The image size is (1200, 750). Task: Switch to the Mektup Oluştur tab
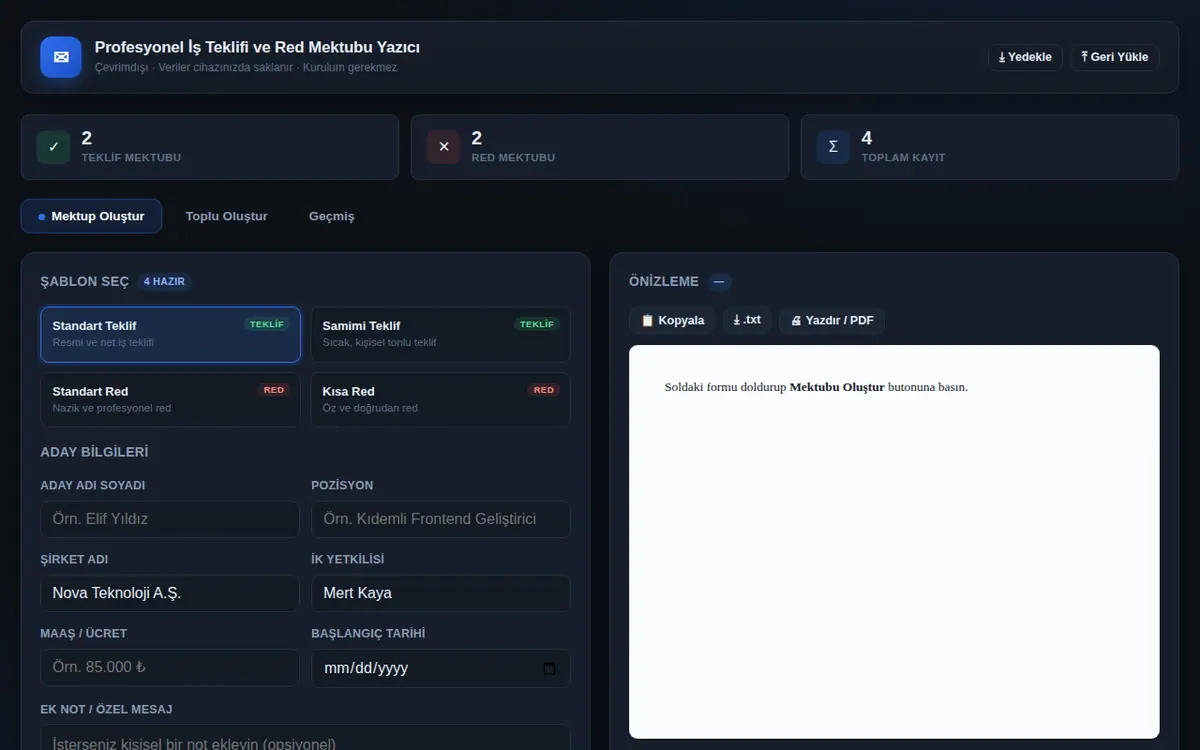(x=91, y=216)
